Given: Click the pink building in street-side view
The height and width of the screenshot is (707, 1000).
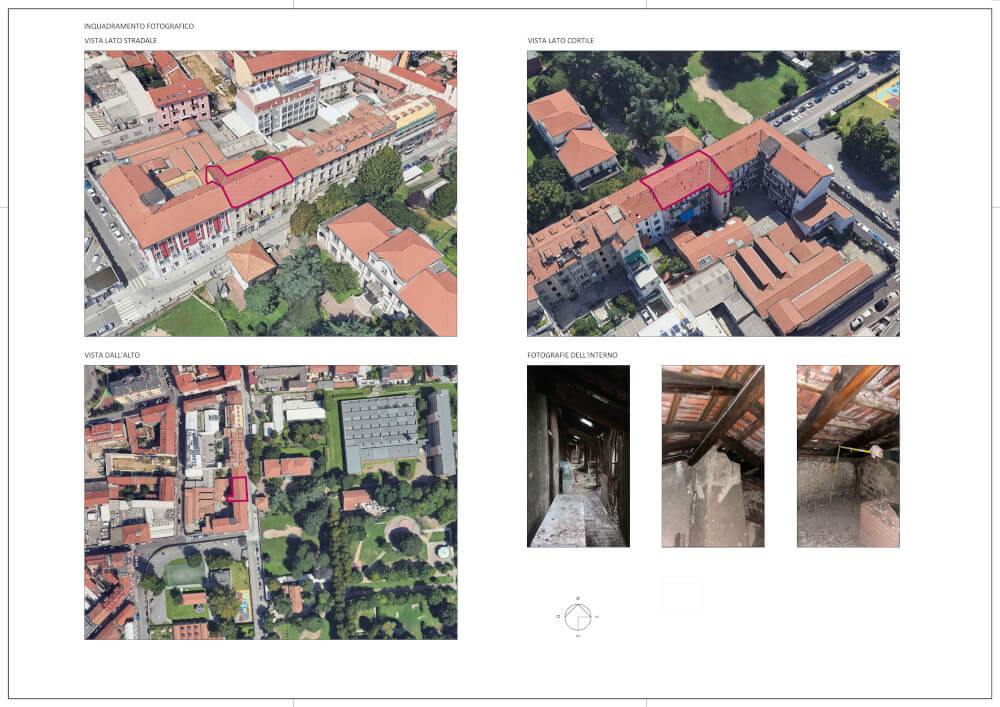Looking at the screenshot, I should point(179,102).
